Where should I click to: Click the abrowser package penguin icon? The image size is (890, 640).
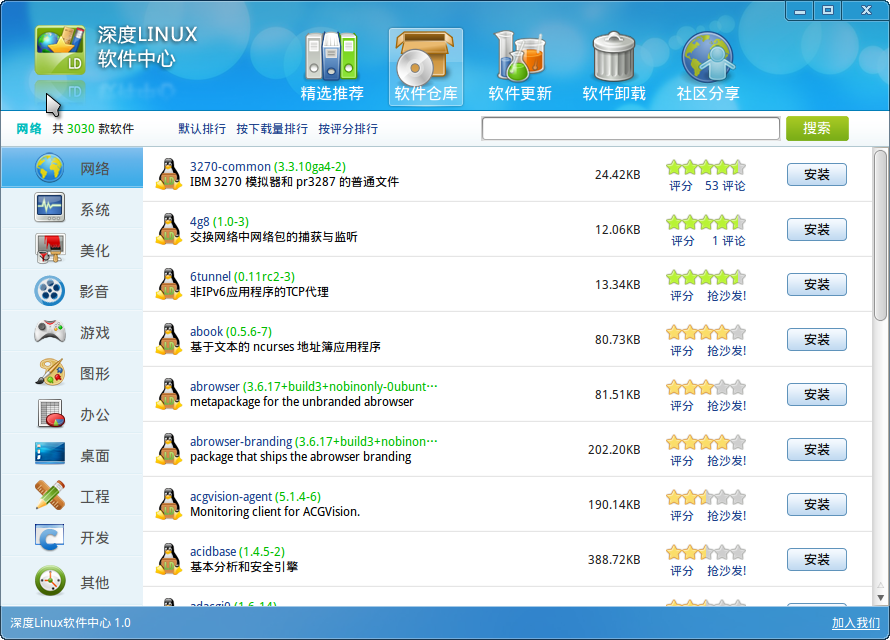tap(169, 394)
